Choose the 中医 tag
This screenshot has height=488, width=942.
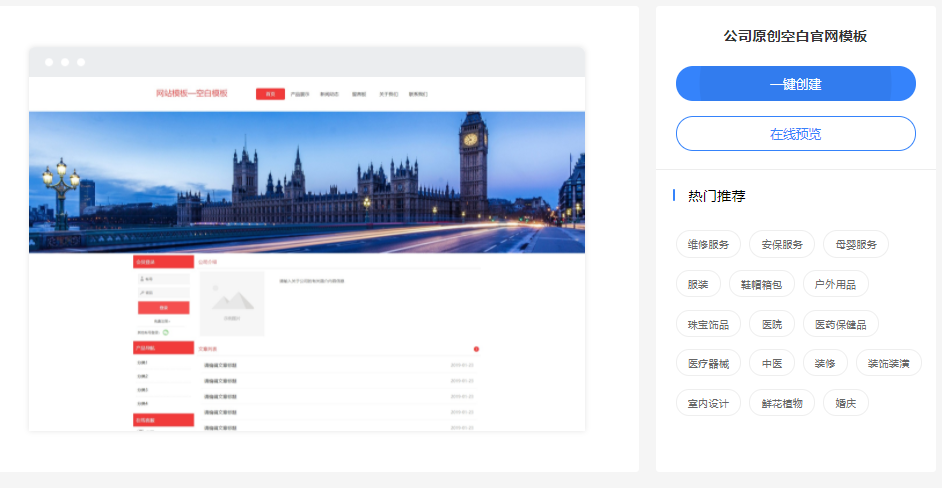coord(771,363)
